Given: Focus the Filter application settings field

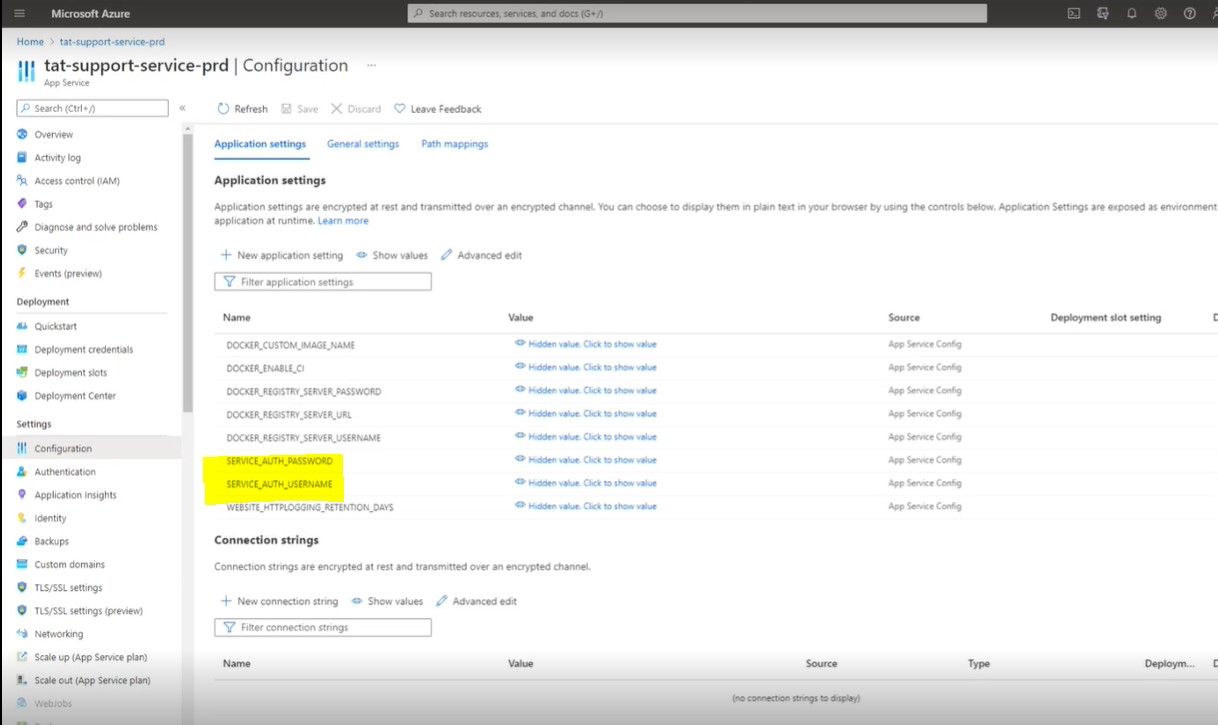Looking at the screenshot, I should [x=323, y=282].
